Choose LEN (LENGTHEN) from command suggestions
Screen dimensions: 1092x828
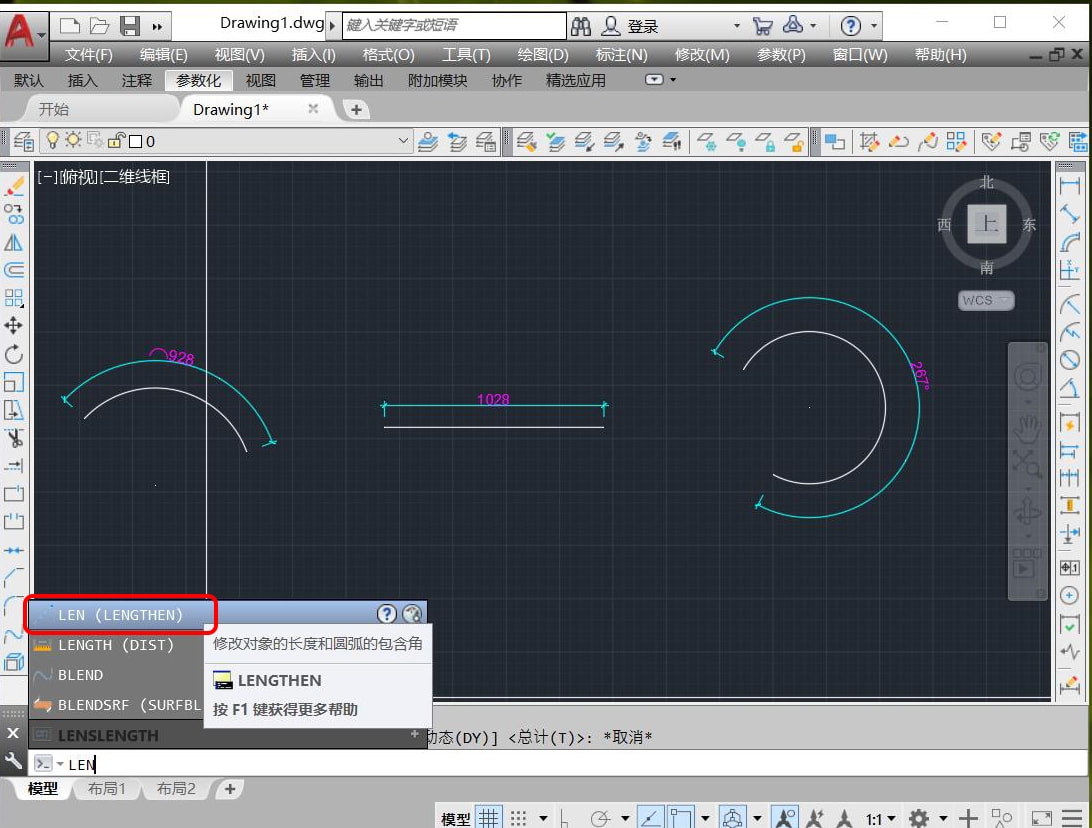tap(120, 615)
